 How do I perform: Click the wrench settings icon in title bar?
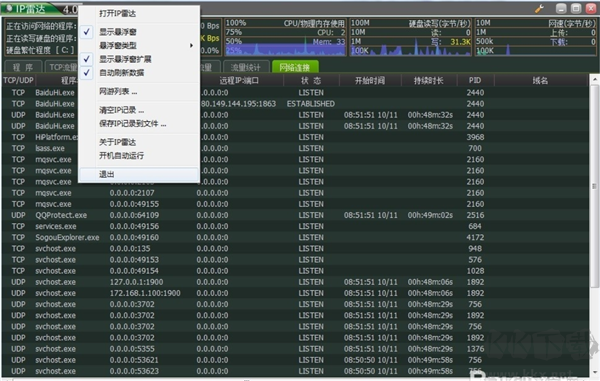click(x=539, y=8)
